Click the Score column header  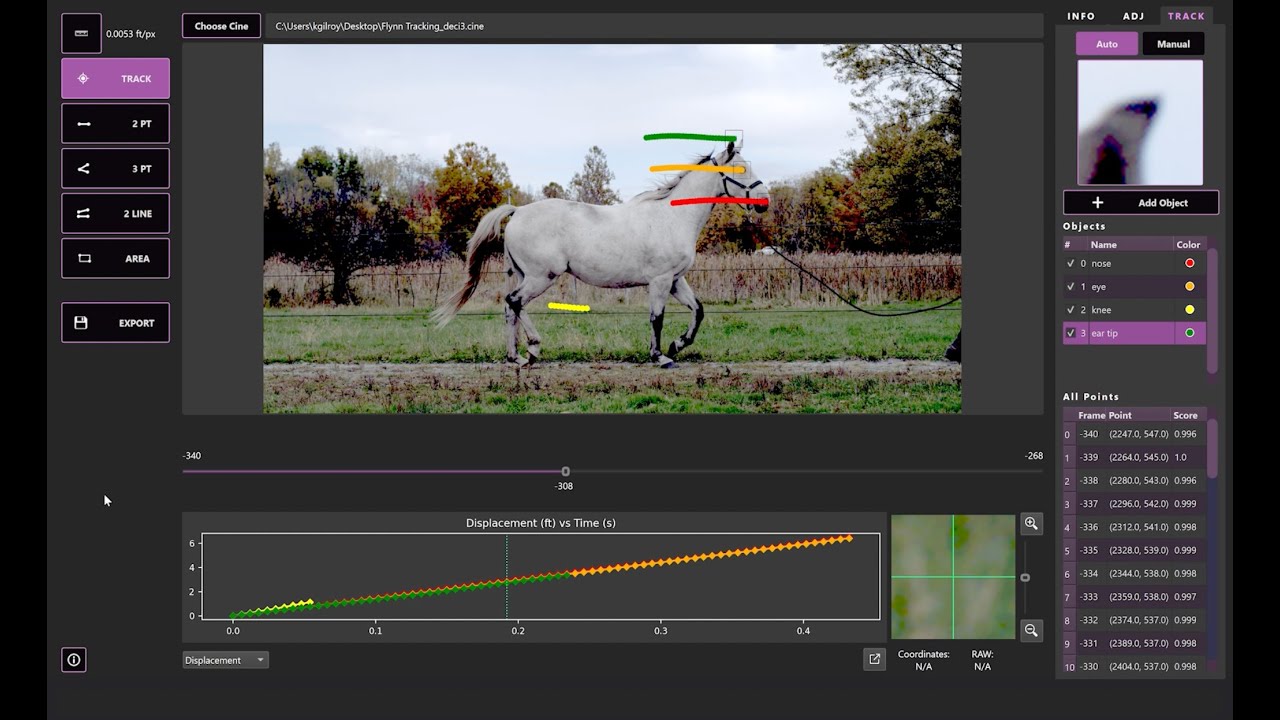1188,415
